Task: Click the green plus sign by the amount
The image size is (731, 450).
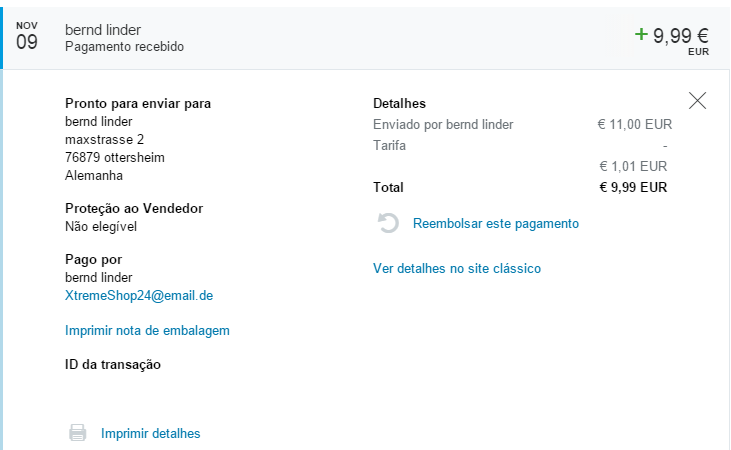Action: 641,35
